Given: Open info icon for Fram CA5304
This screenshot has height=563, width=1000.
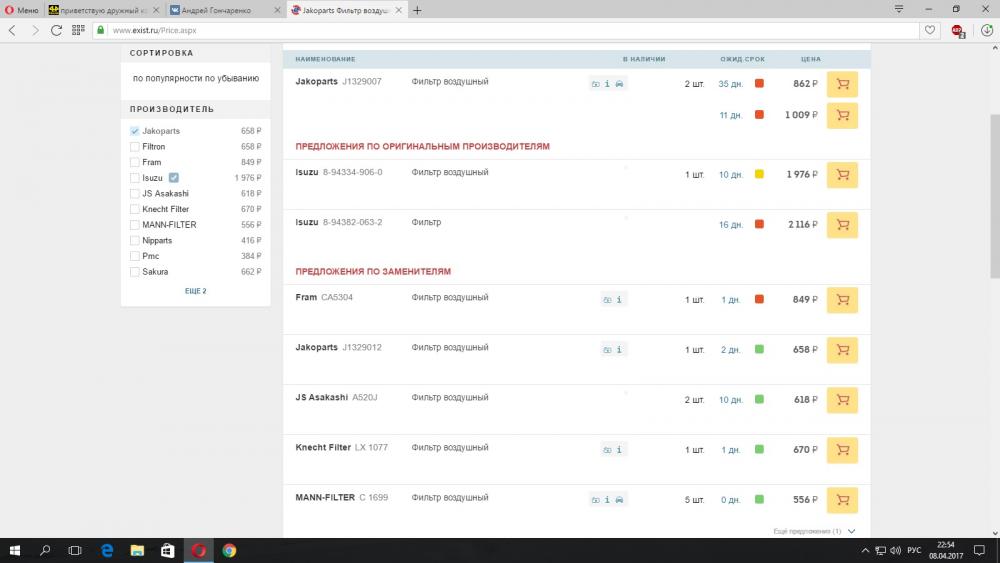Looking at the screenshot, I should (x=619, y=299).
